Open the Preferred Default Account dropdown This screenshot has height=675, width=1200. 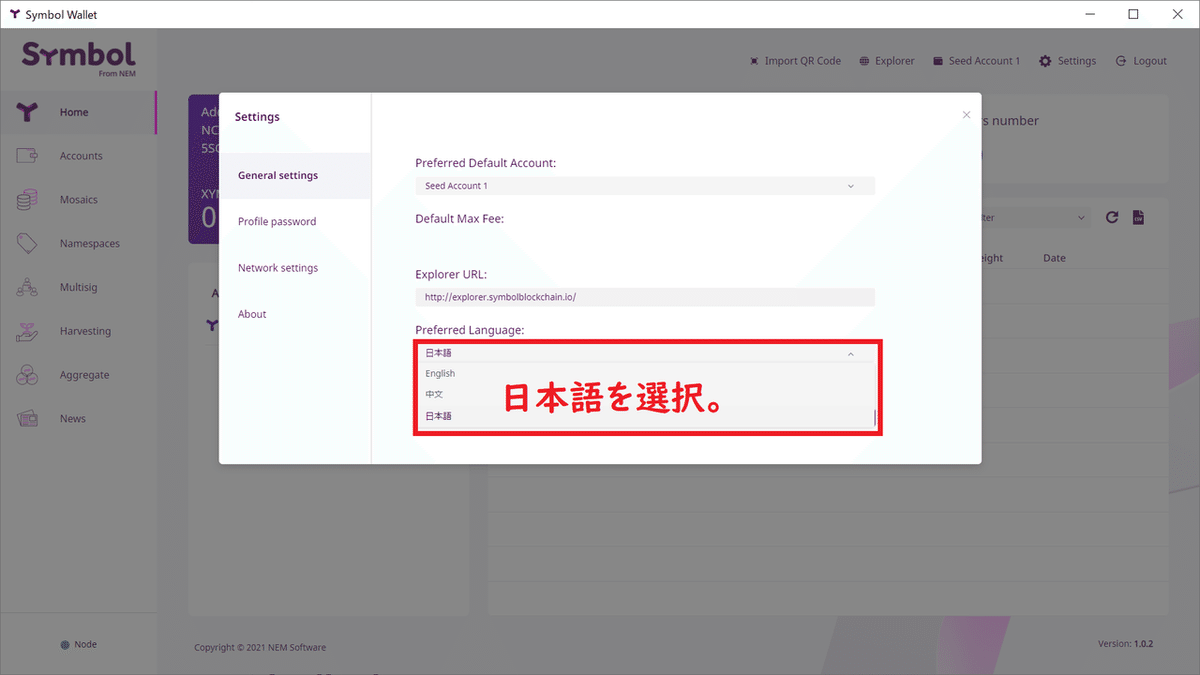[645, 186]
